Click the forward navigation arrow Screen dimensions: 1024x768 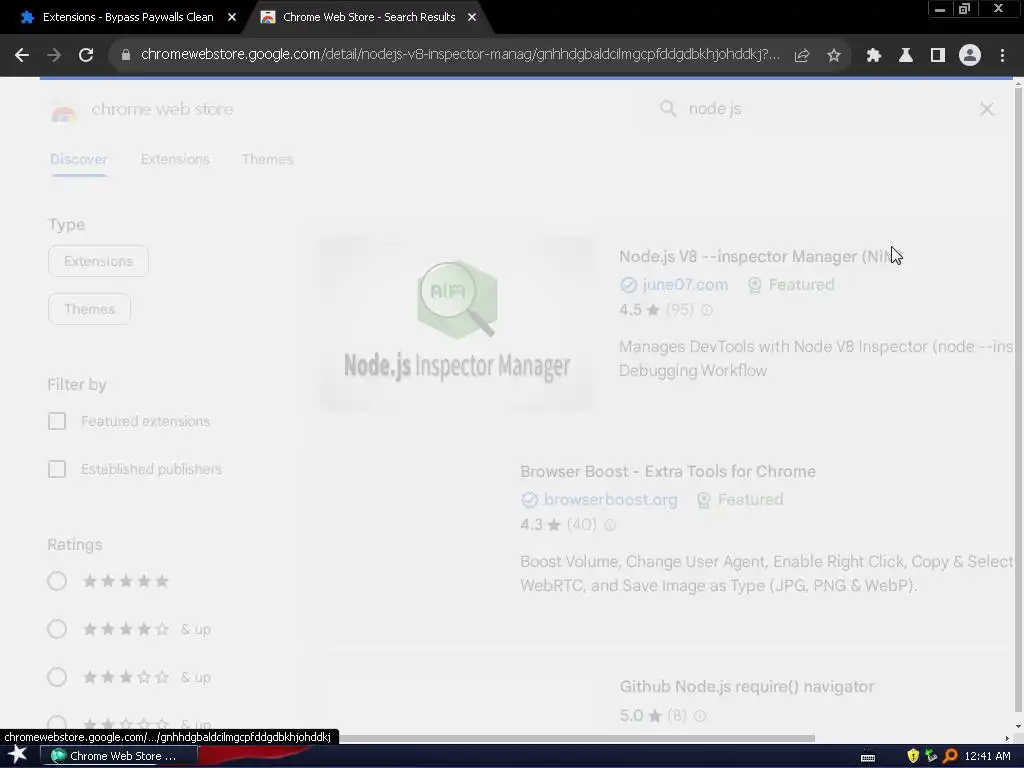point(54,56)
